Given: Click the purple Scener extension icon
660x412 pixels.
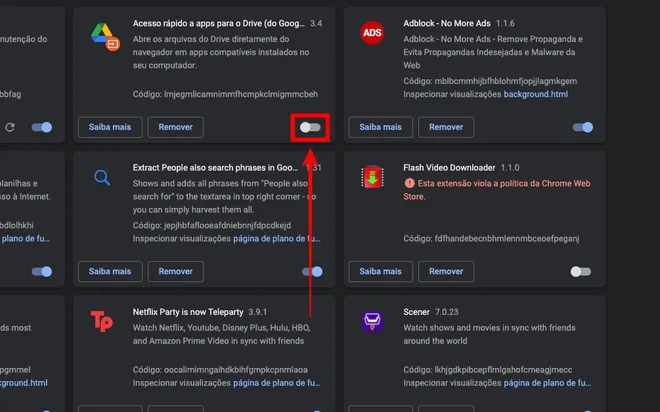Looking at the screenshot, I should 372,322.
